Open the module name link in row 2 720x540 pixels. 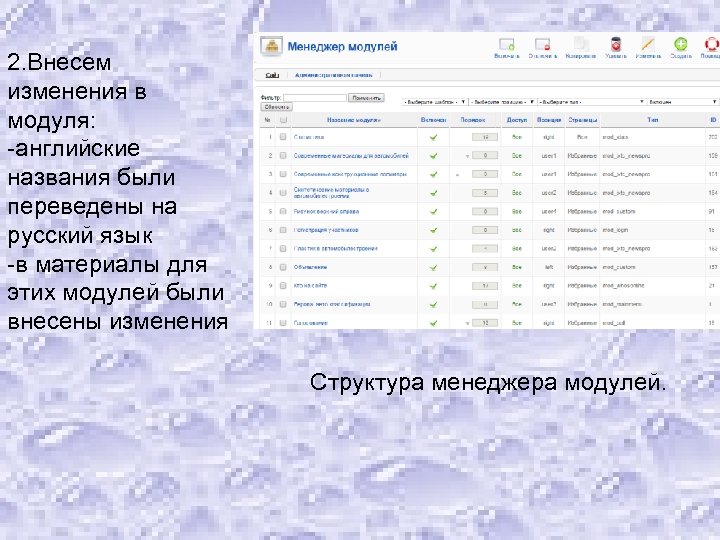tap(351, 156)
